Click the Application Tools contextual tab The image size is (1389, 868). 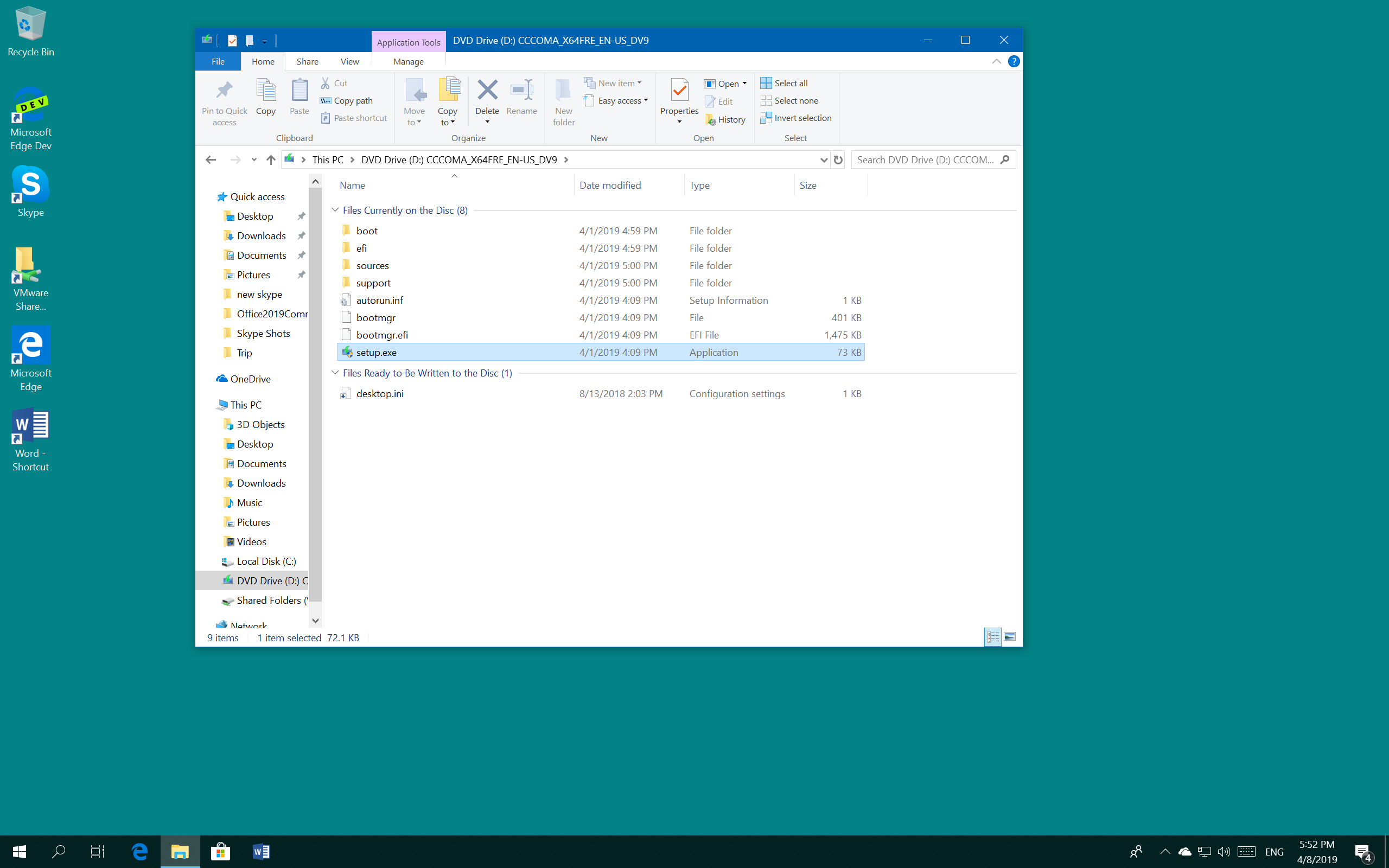(x=408, y=42)
